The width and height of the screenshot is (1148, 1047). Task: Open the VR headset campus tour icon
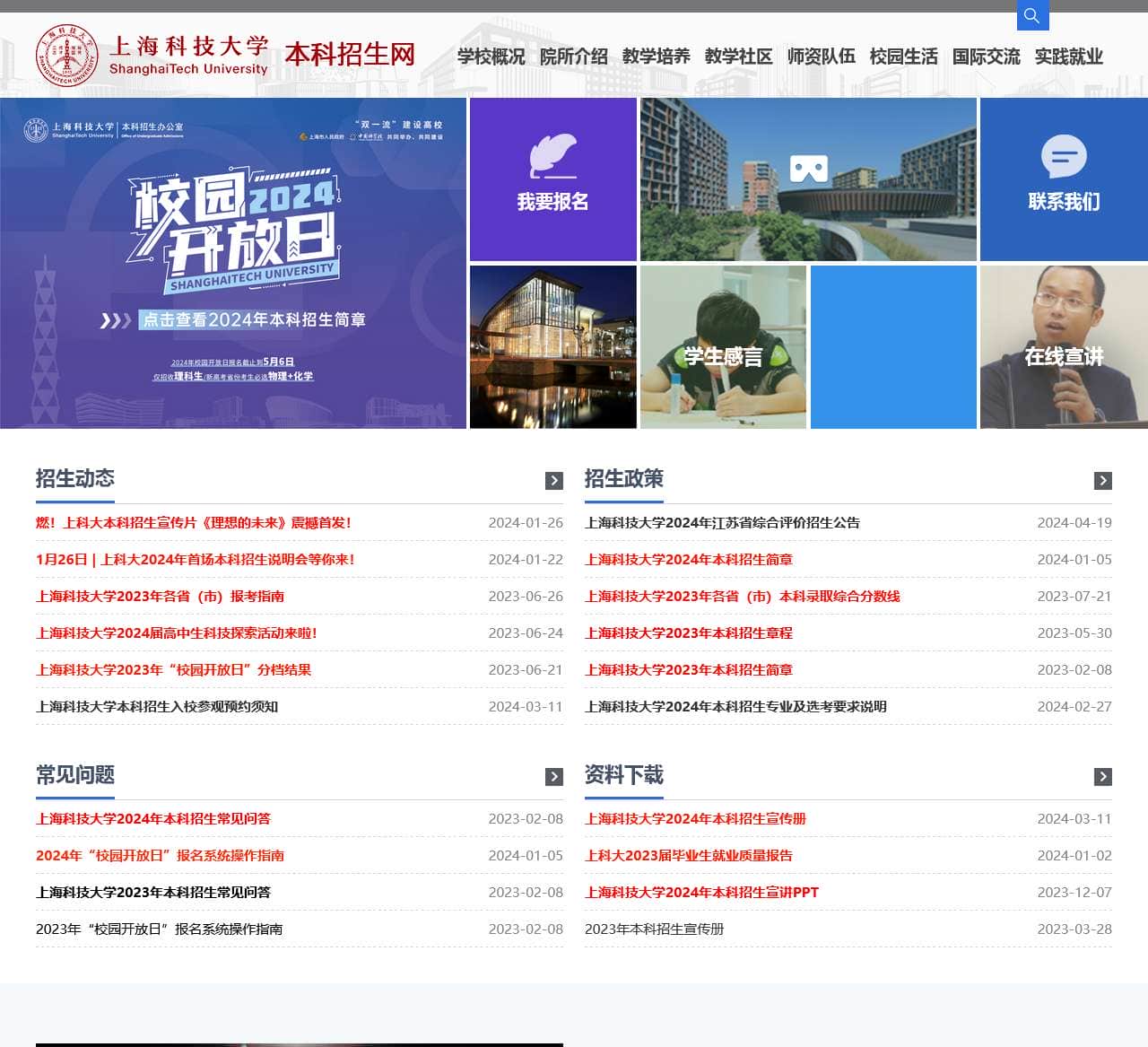(808, 169)
